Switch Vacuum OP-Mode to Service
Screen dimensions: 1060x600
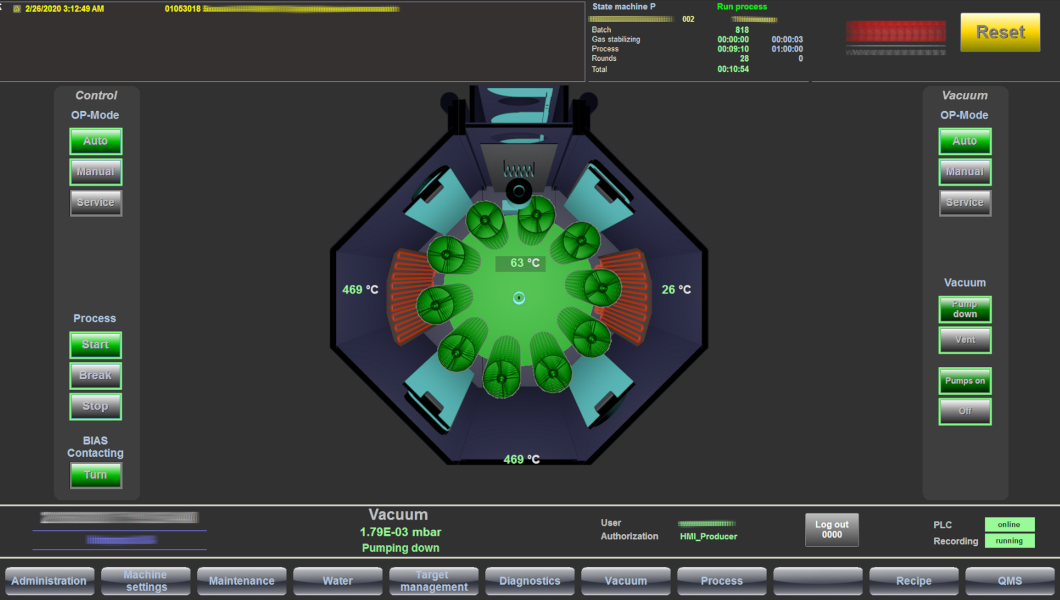[965, 203]
